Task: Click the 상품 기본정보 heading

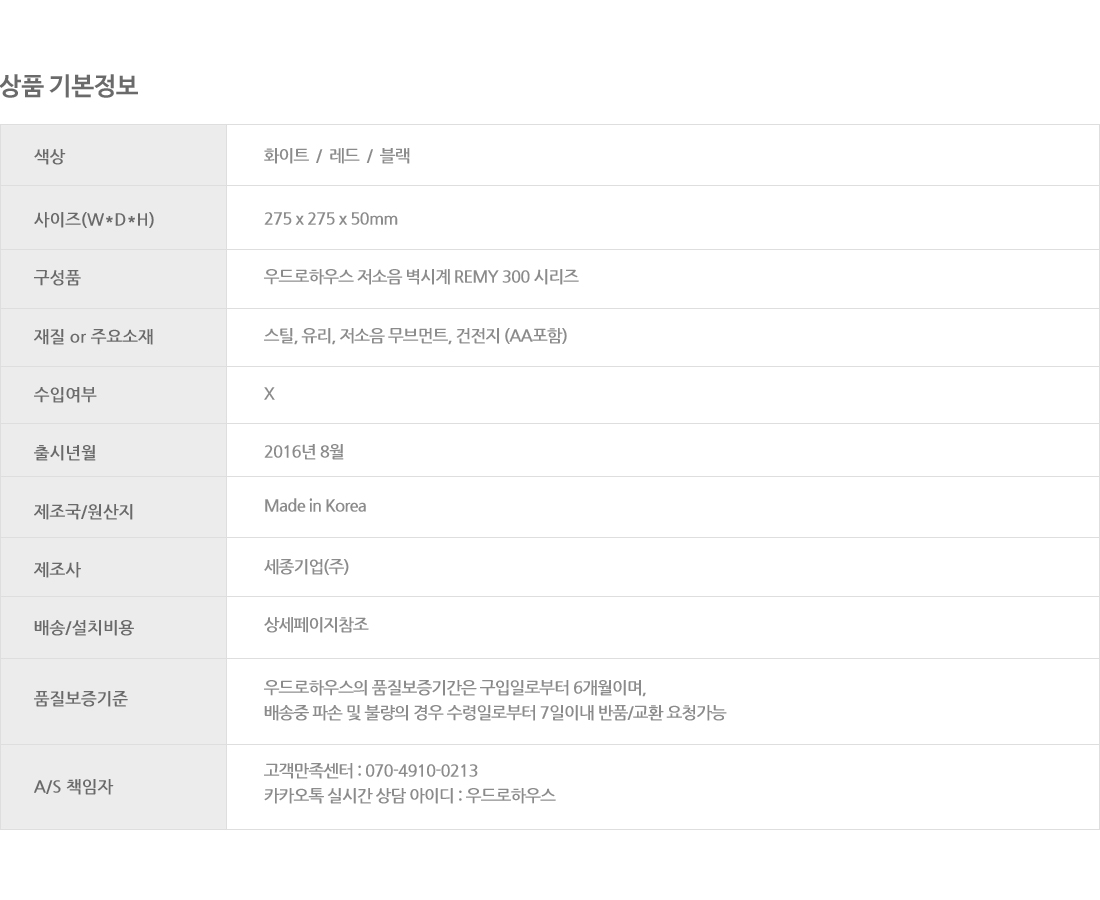Action: 69,86
